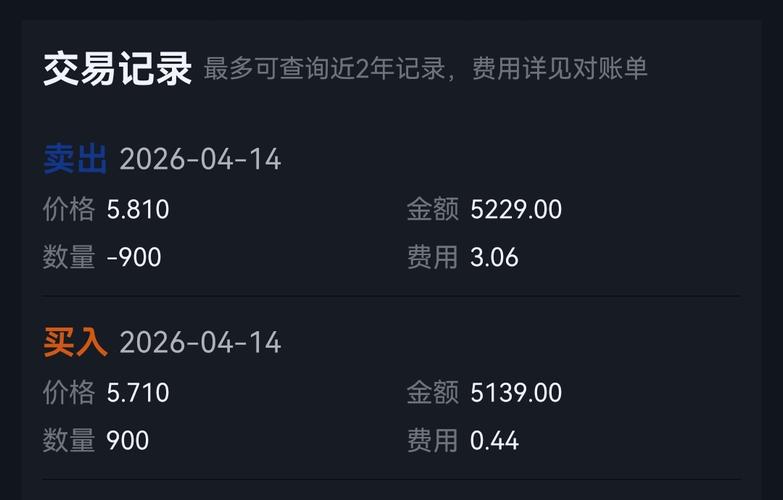
Task: Click the sell price value 5.810
Action: pyautogui.click(x=138, y=210)
